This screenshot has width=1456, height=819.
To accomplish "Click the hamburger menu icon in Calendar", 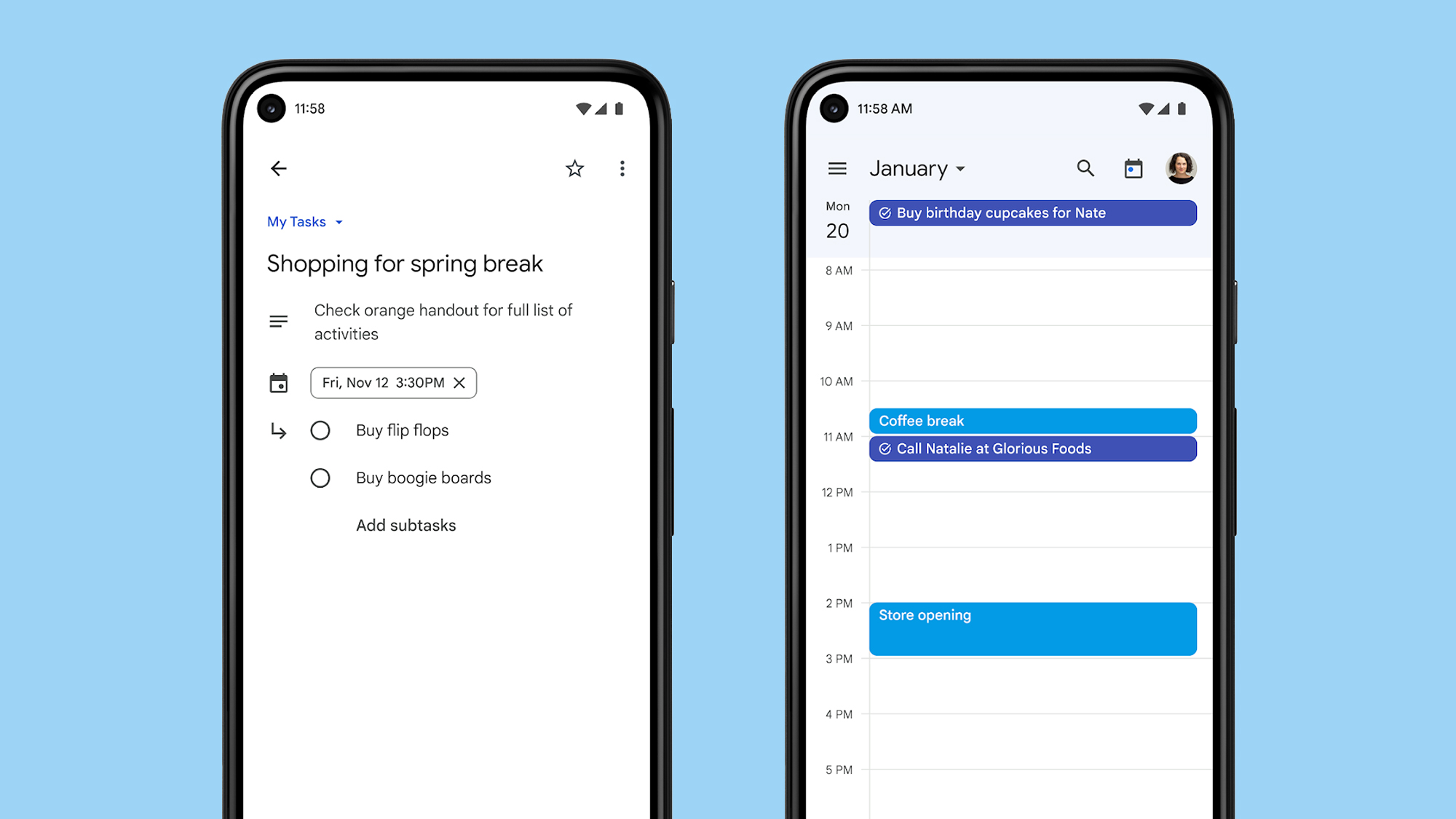I will pyautogui.click(x=838, y=167).
